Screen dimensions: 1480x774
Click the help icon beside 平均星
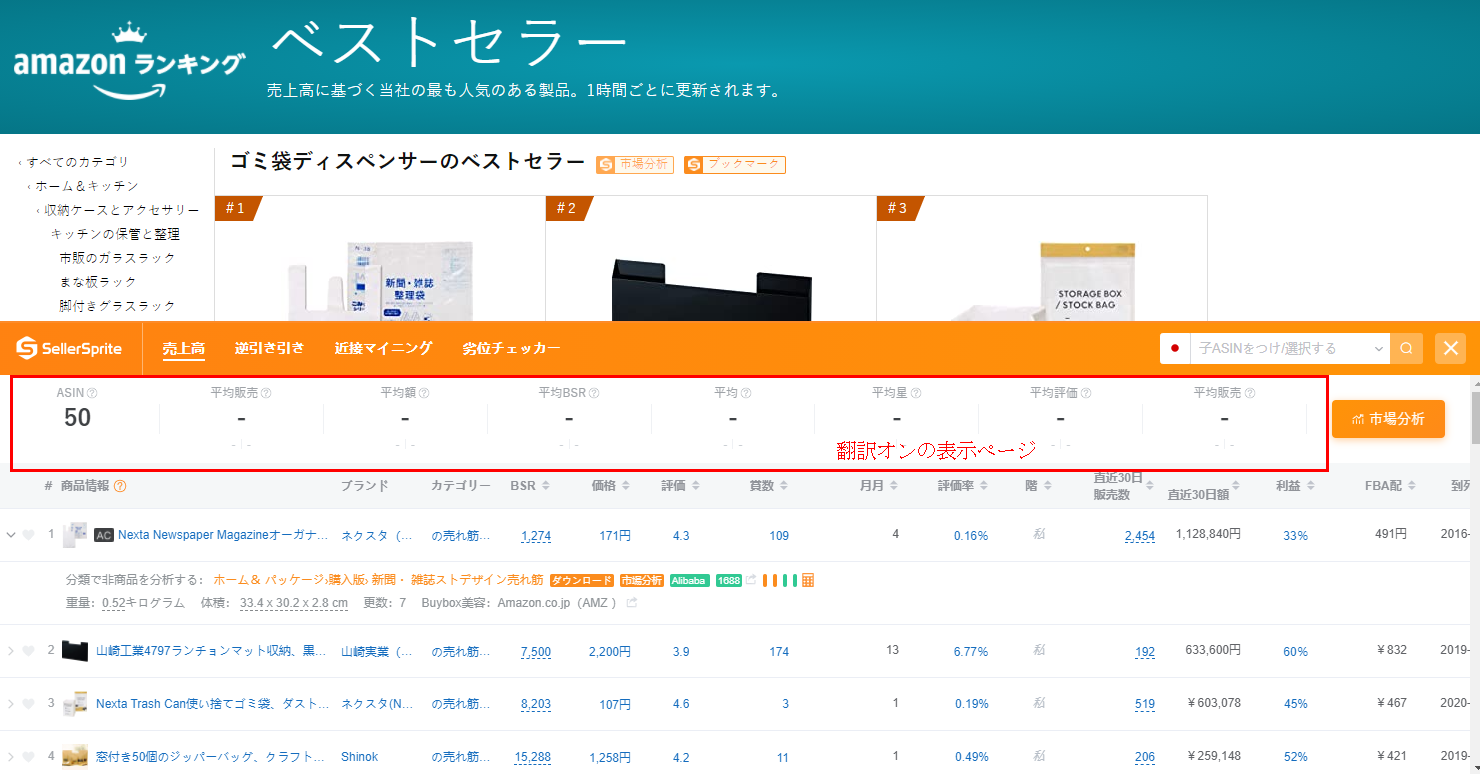pos(916,394)
